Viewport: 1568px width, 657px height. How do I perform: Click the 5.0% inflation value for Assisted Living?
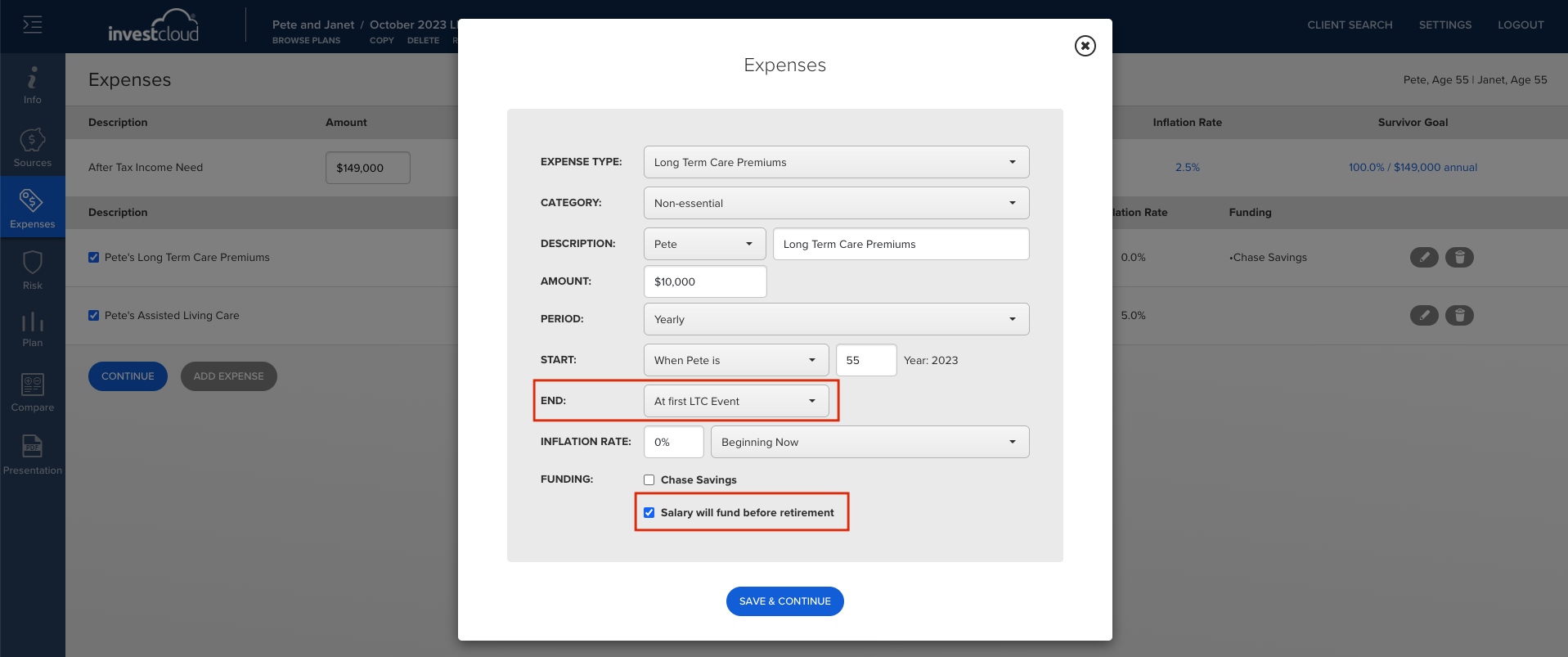[1133, 315]
